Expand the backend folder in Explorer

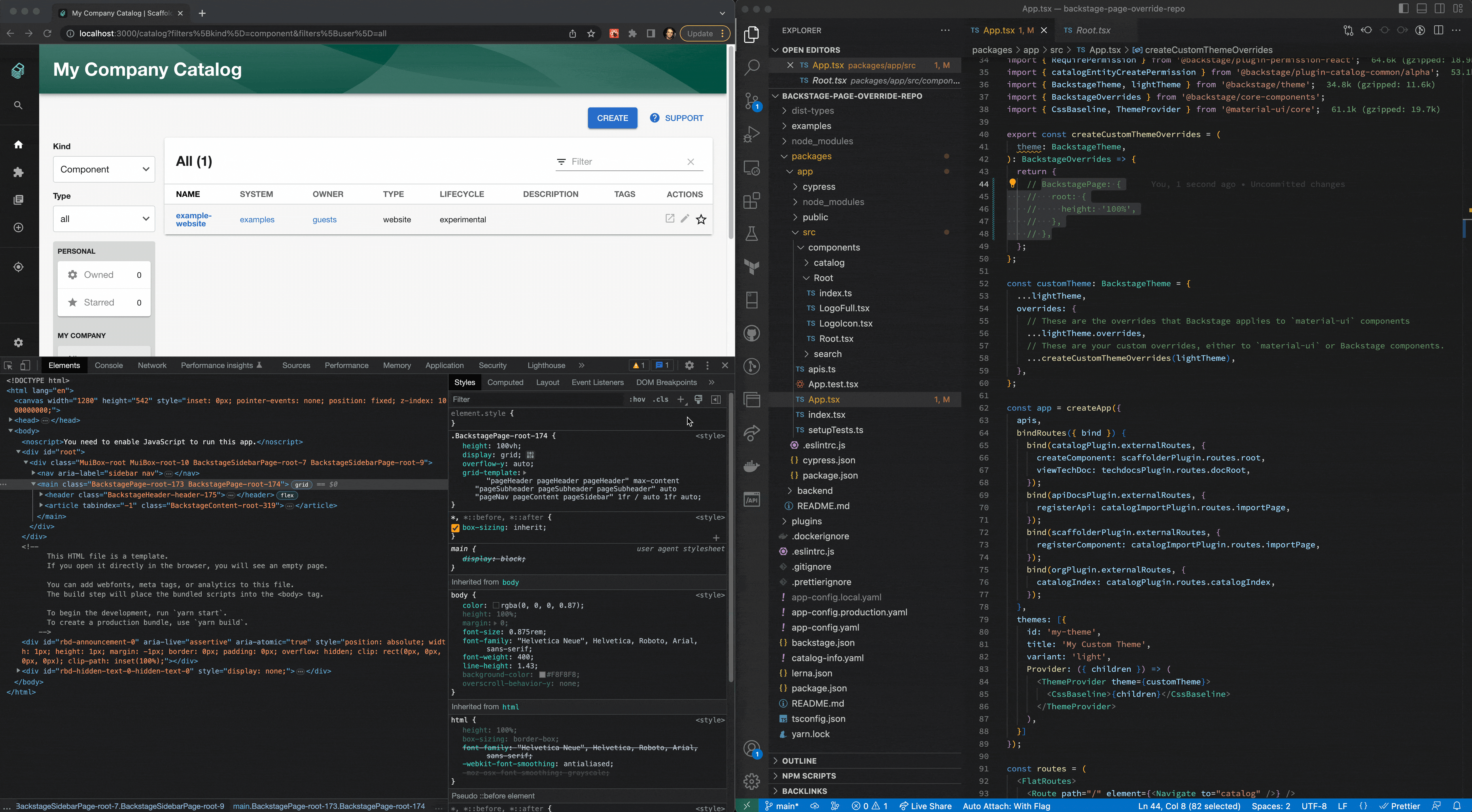click(x=814, y=491)
